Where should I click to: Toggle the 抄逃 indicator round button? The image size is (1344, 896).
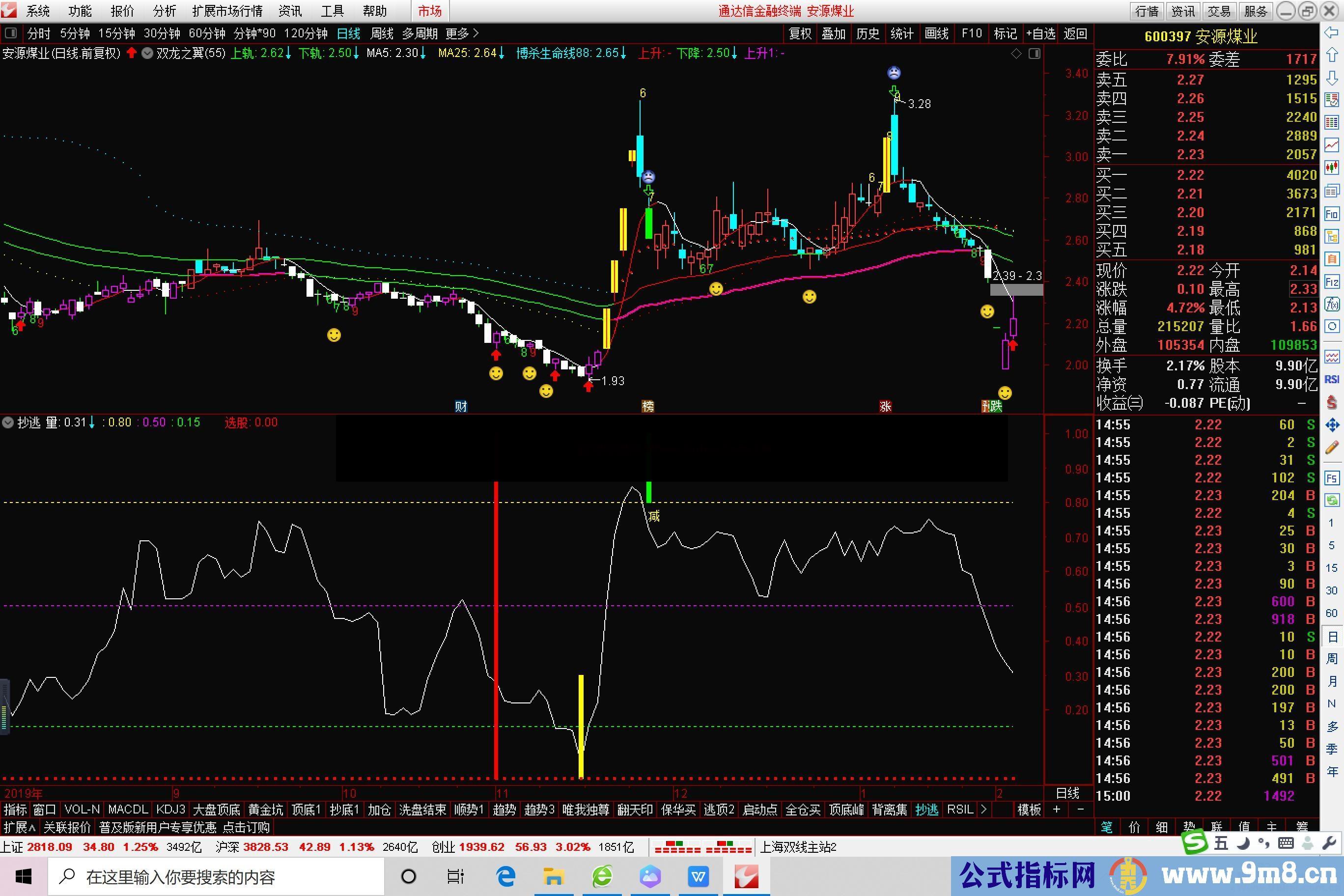point(8,423)
